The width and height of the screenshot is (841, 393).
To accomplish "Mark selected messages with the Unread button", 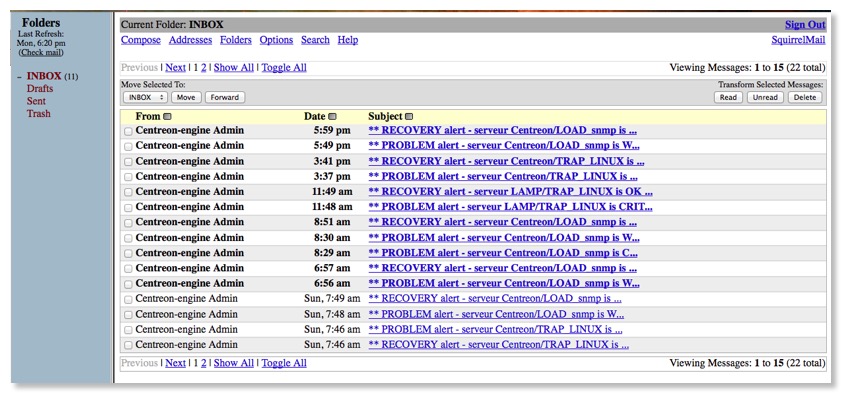I will point(765,98).
